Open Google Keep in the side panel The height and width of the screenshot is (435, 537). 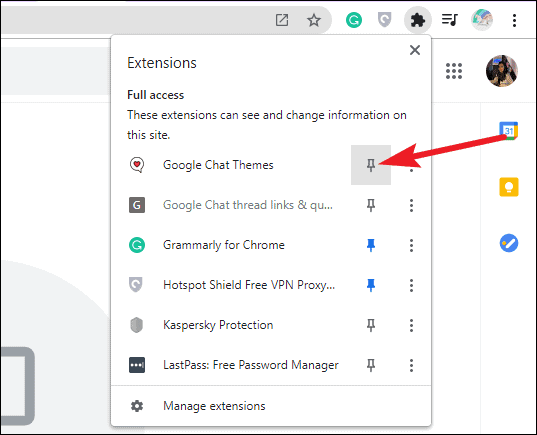(x=509, y=187)
